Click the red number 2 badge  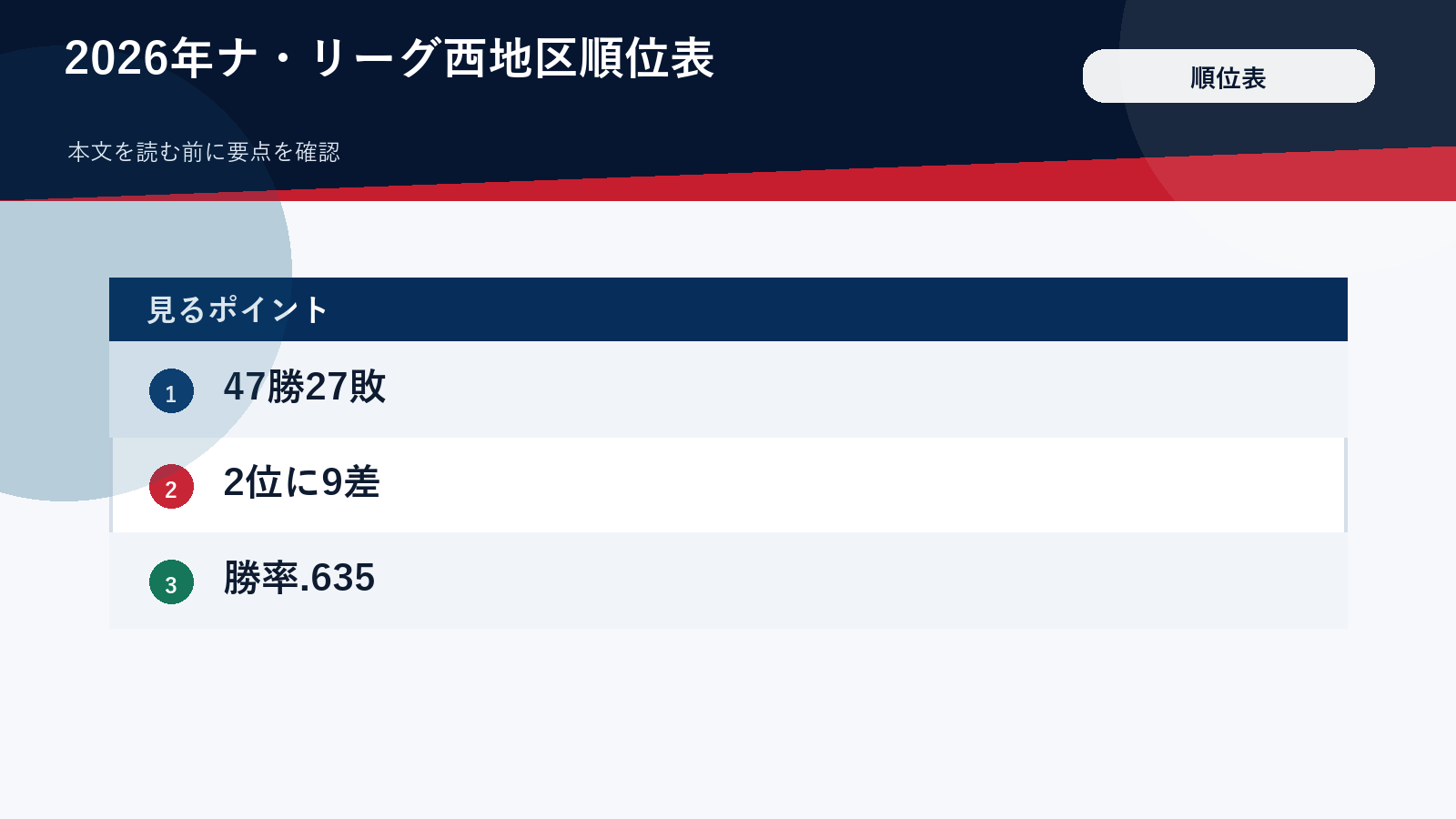(171, 486)
